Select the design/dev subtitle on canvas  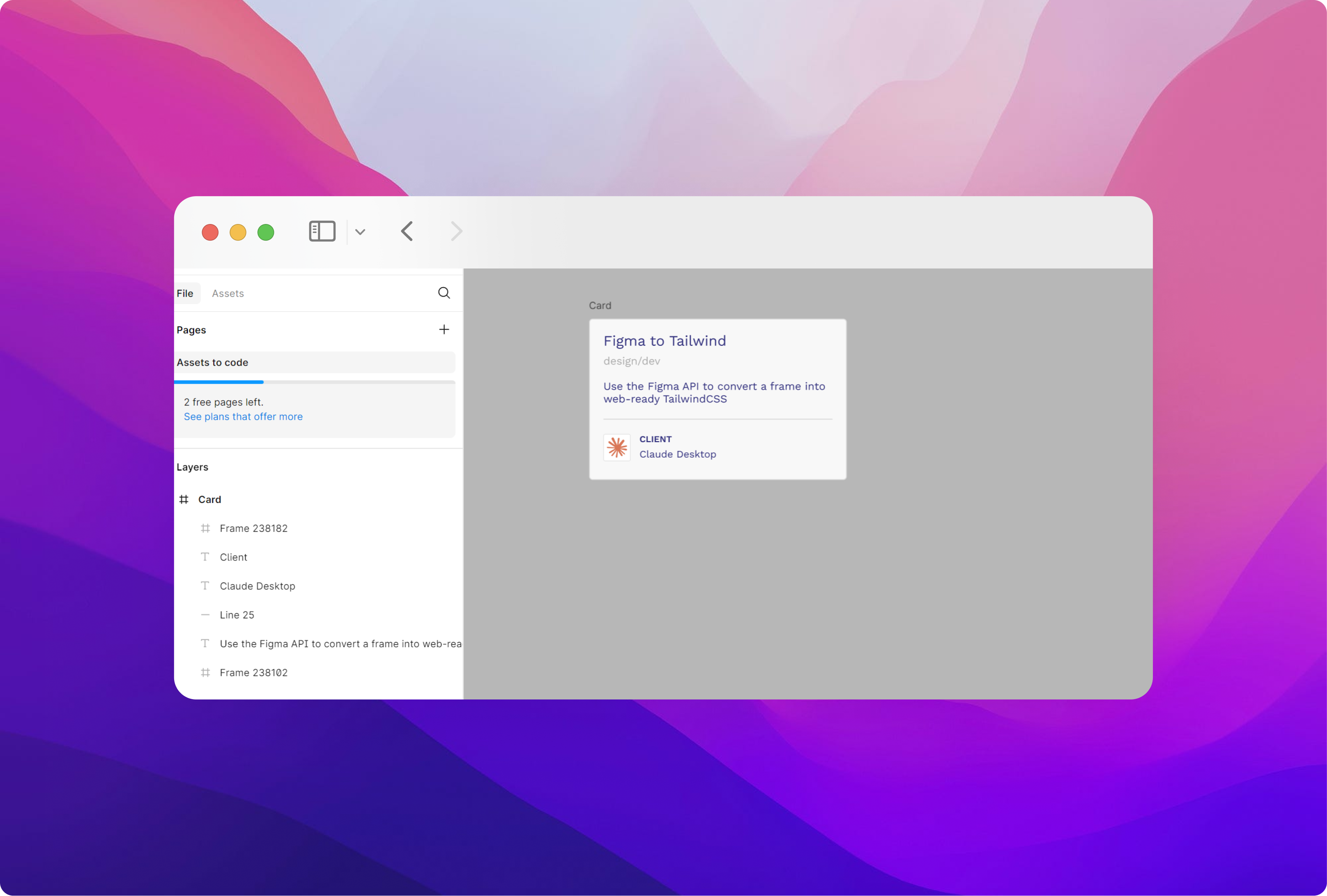[x=632, y=361]
